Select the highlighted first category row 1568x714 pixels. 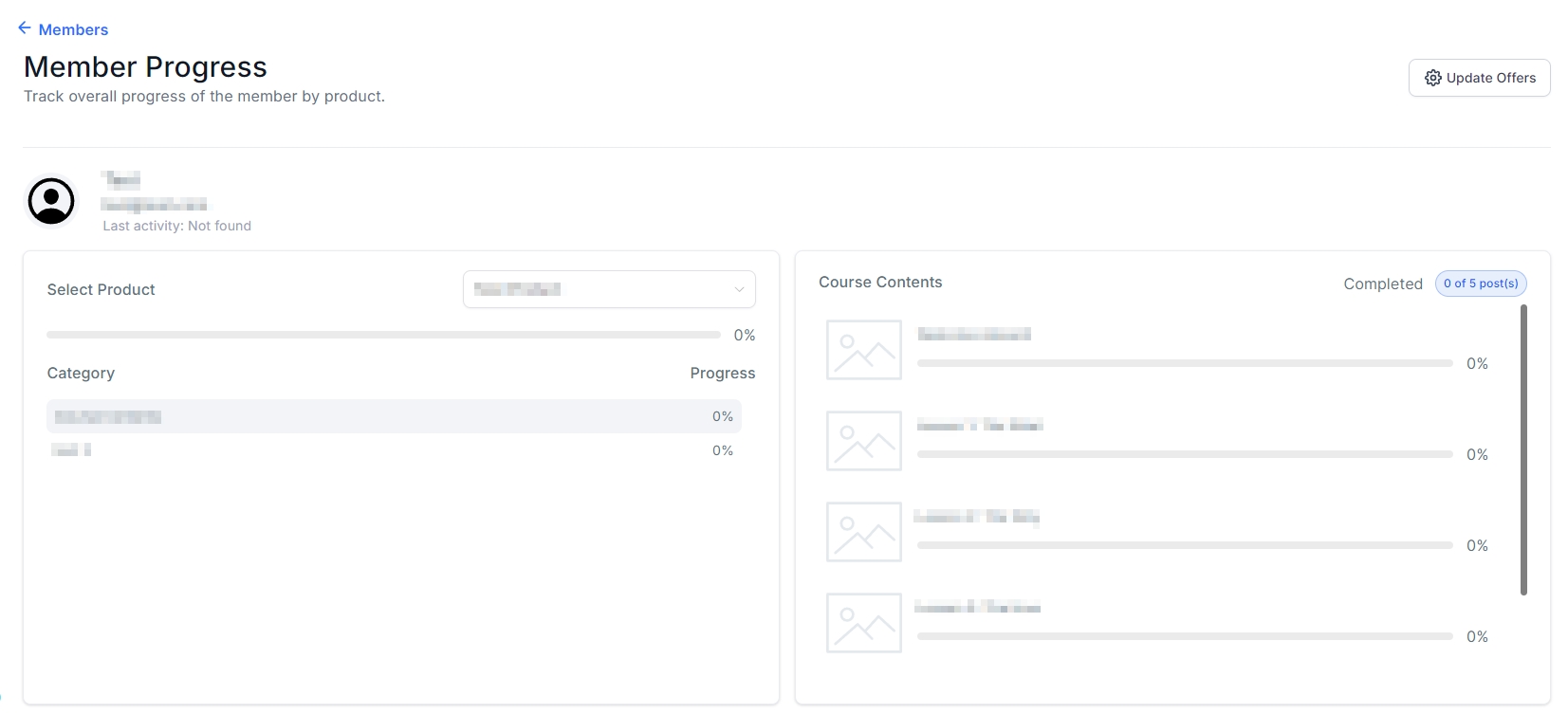393,416
